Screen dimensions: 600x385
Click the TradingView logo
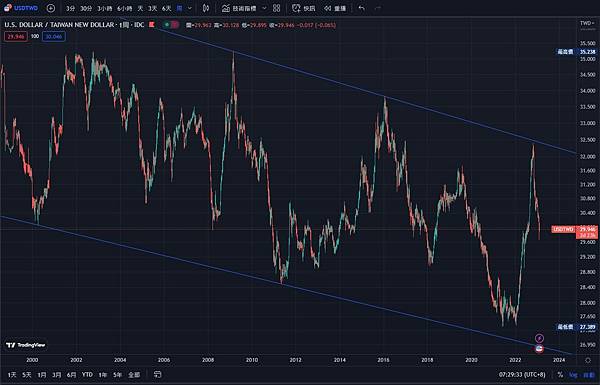click(26, 345)
